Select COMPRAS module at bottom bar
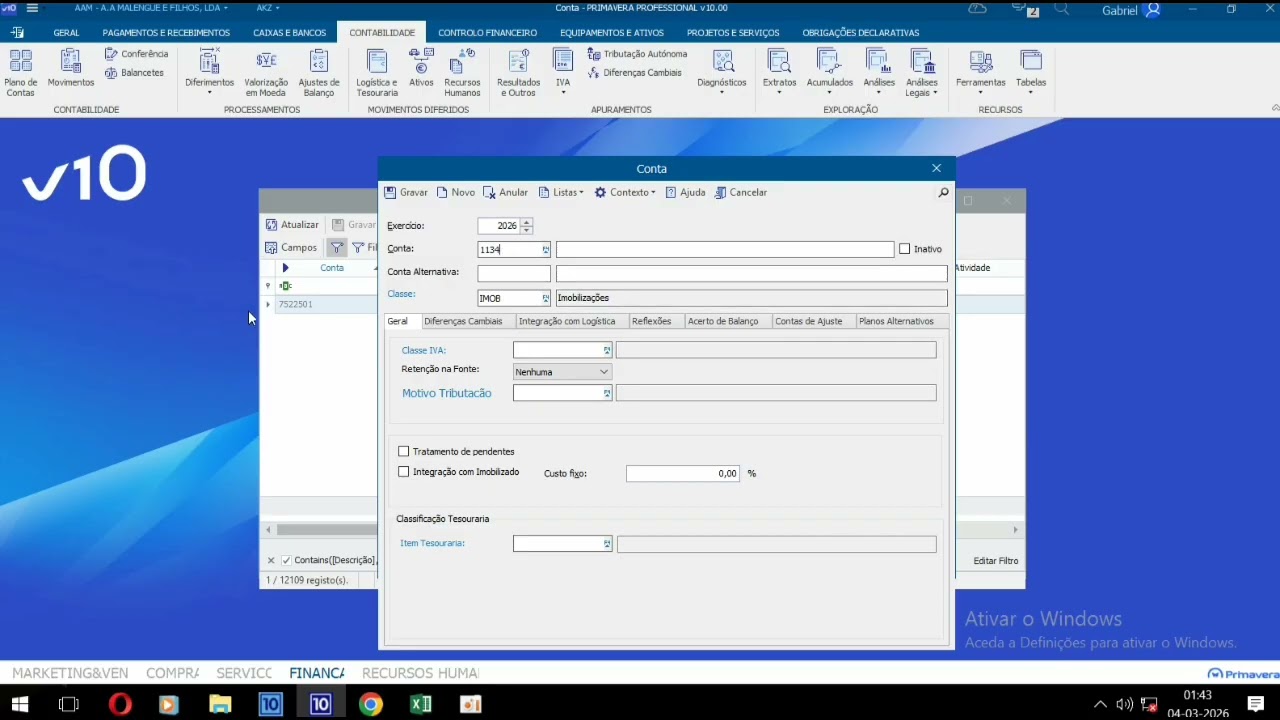Image resolution: width=1280 pixels, height=720 pixels. tap(172, 673)
